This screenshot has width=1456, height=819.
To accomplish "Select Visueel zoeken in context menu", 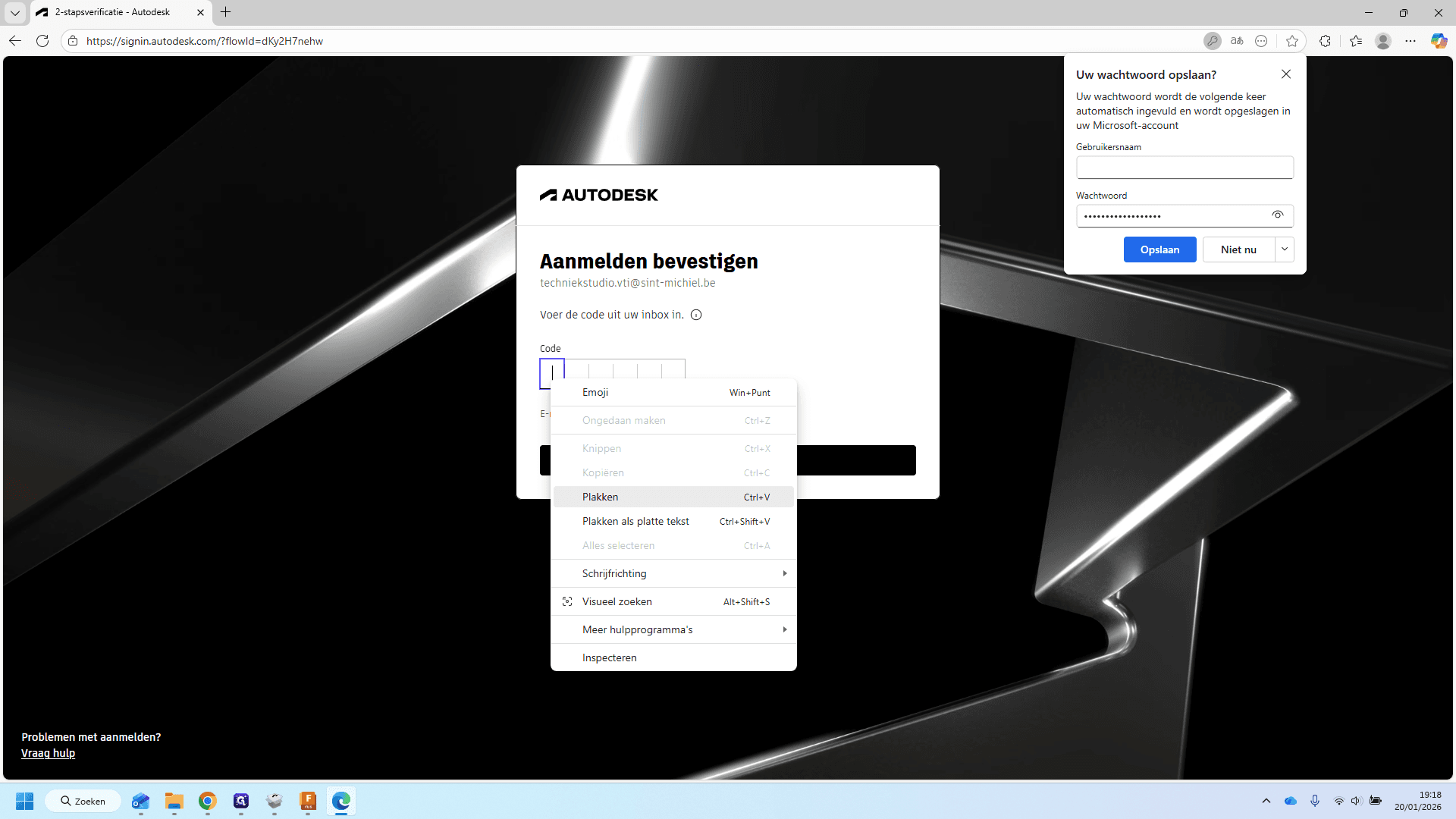I will (x=673, y=601).
